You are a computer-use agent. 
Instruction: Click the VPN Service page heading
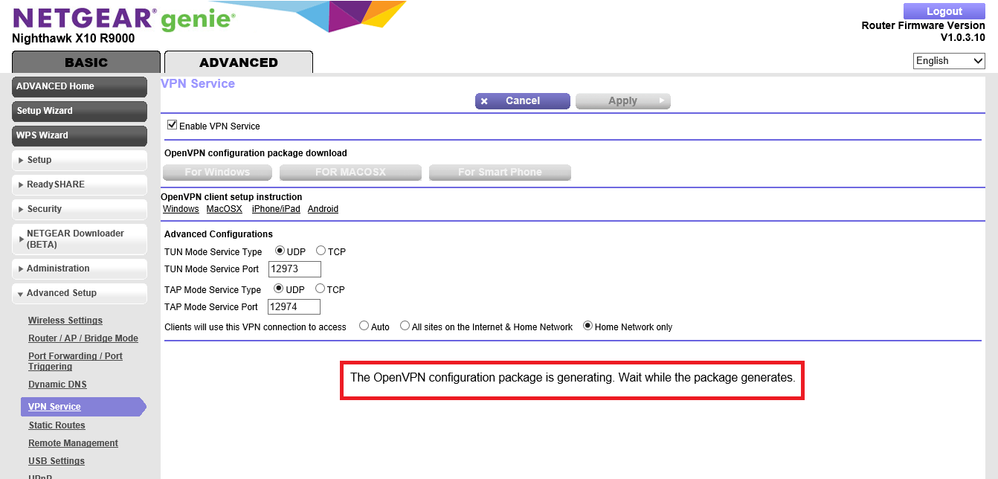198,84
